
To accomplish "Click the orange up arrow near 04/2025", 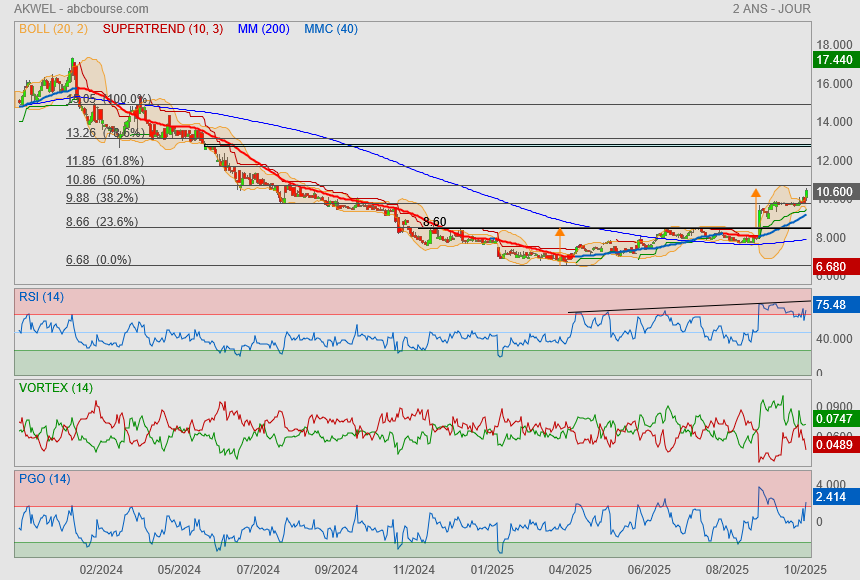I will [x=559, y=232].
